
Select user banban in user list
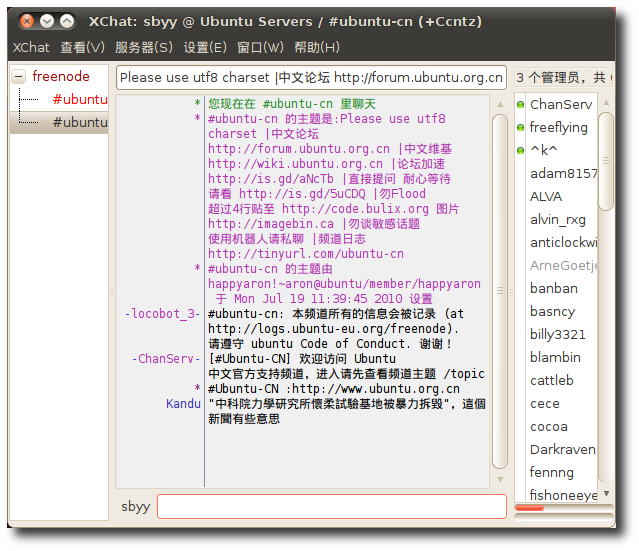tap(553, 289)
